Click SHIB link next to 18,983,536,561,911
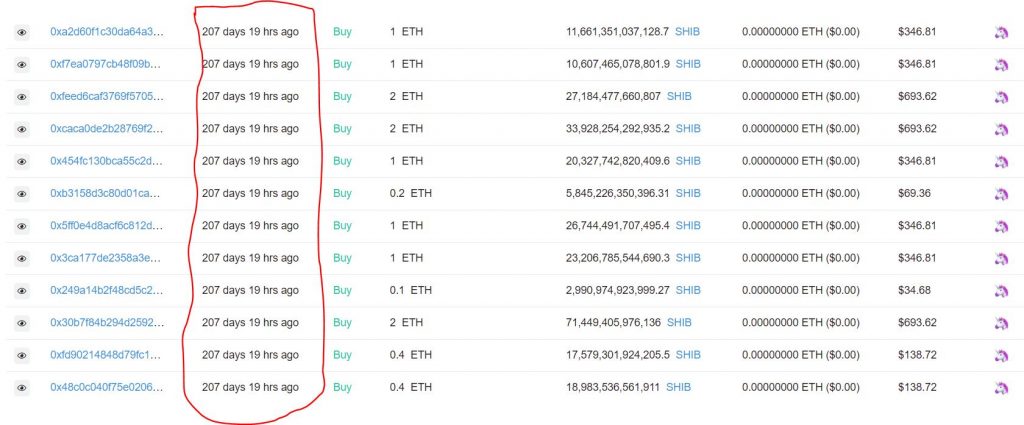 coord(678,387)
